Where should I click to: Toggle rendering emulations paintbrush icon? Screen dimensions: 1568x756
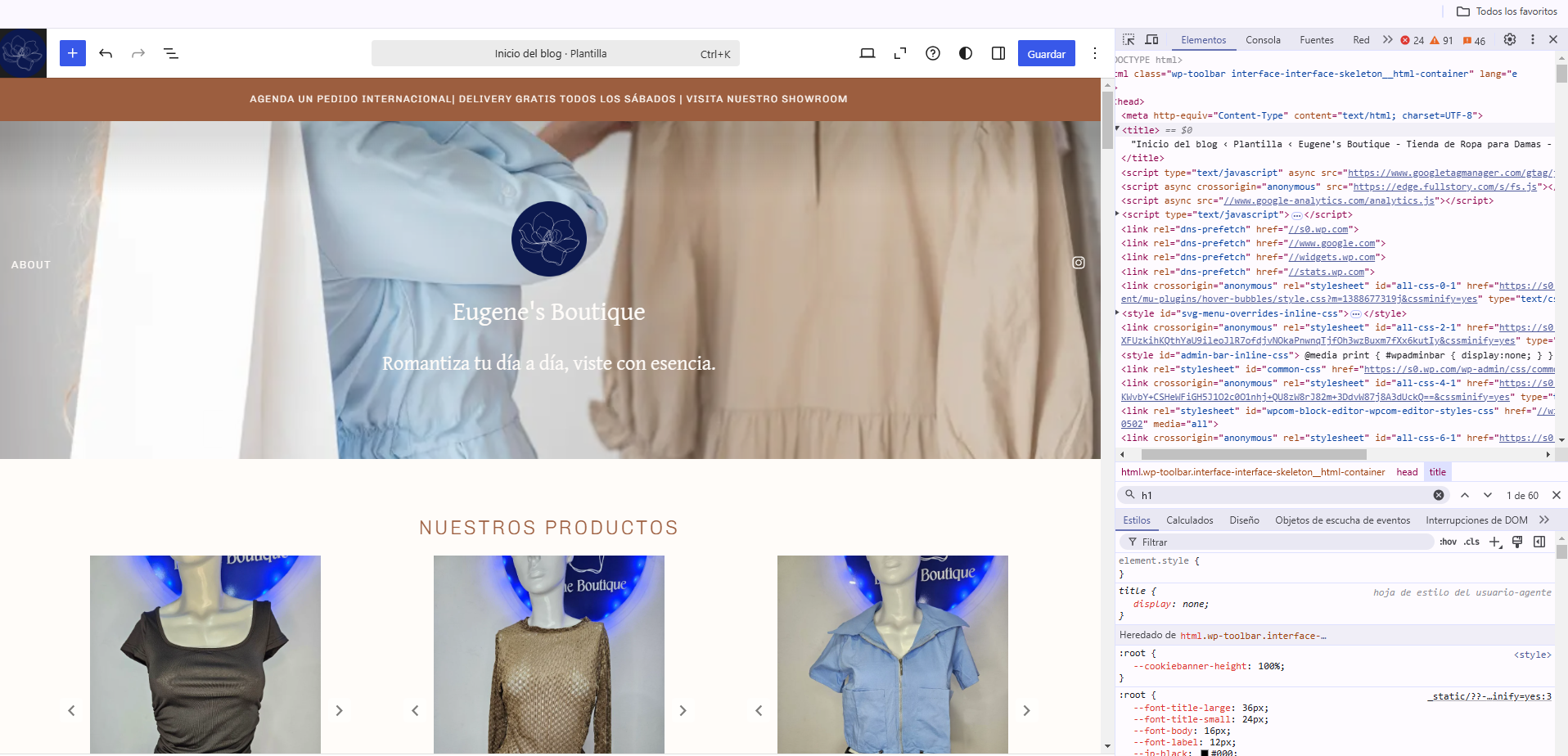pyautogui.click(x=1517, y=542)
